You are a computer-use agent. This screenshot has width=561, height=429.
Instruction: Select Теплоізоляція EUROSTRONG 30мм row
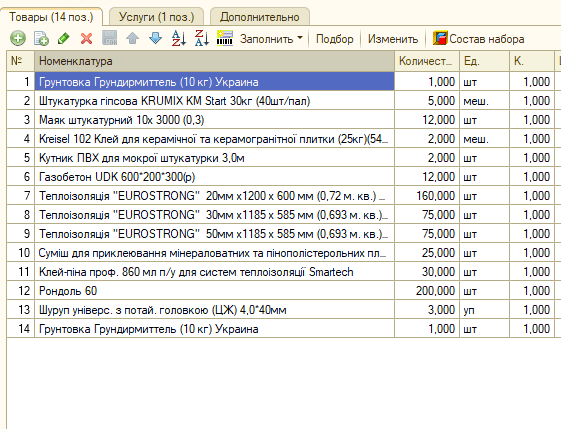tap(214, 215)
